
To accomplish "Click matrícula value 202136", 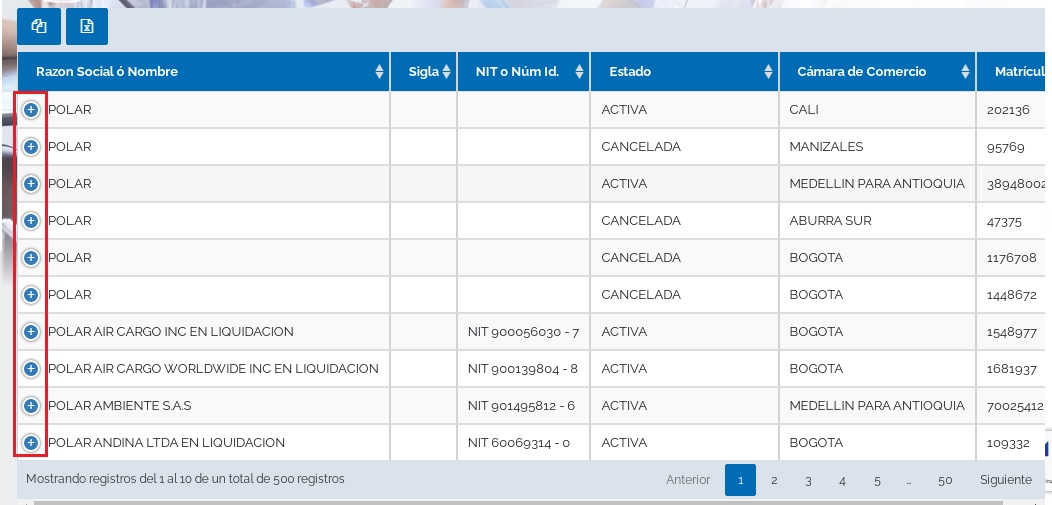I will (1008, 110).
